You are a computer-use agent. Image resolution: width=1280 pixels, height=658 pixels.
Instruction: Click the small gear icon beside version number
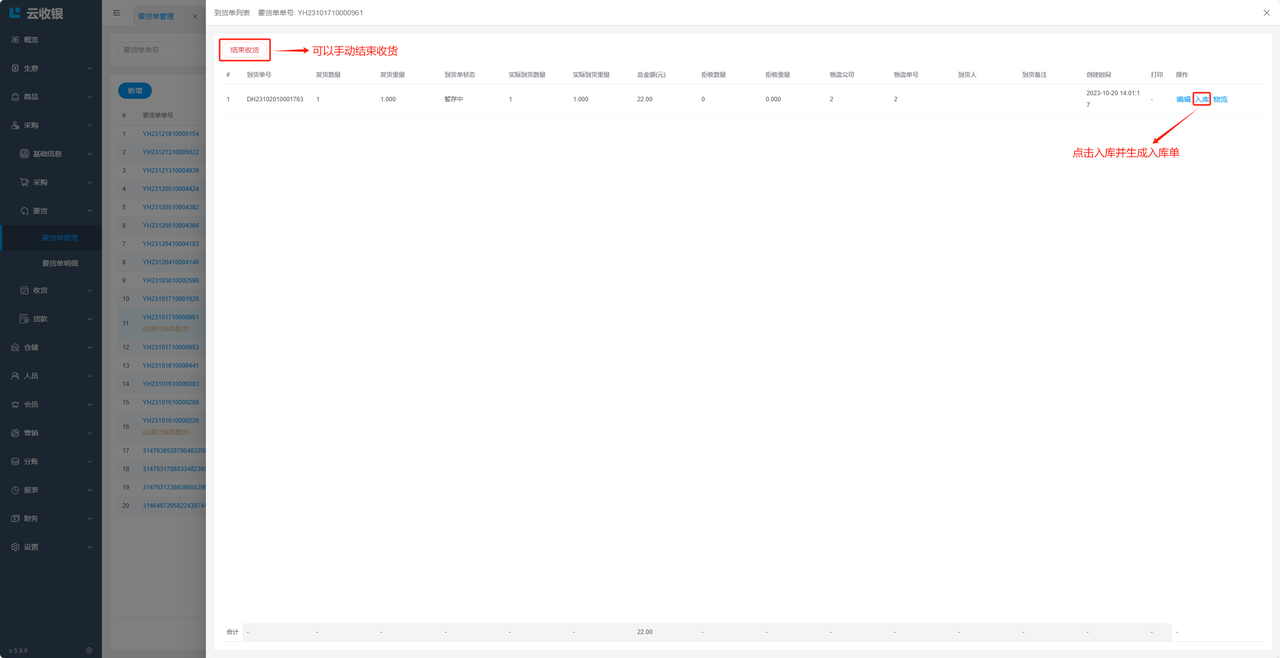point(89,650)
